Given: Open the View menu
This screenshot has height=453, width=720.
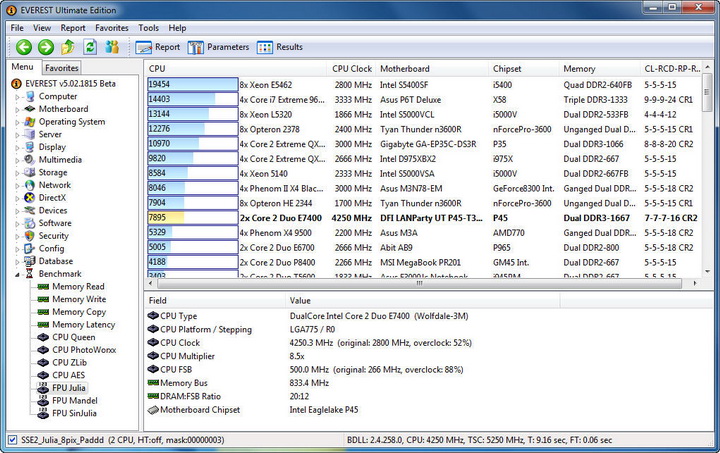Looking at the screenshot, I should click(42, 28).
